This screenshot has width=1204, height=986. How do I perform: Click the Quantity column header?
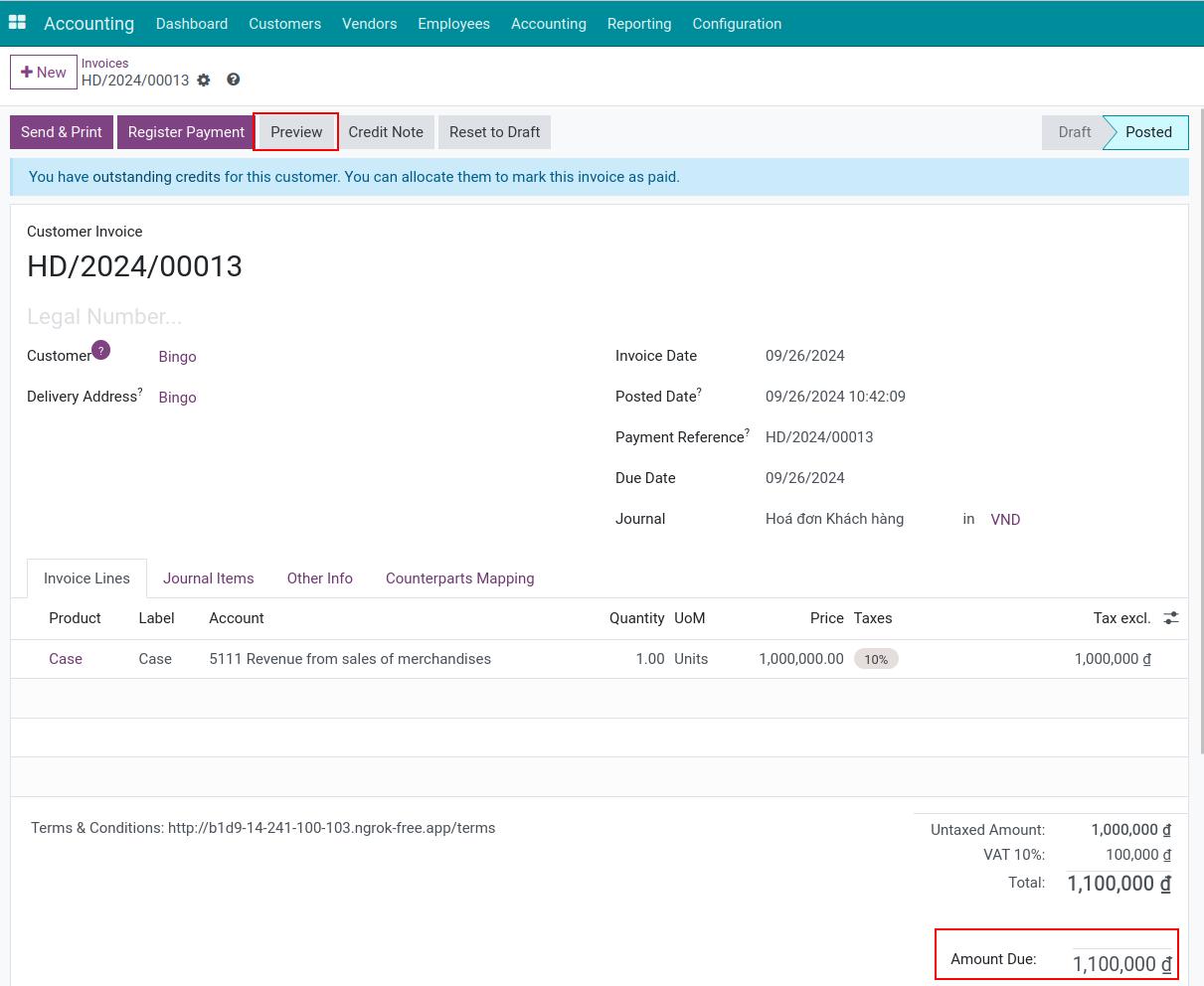pyautogui.click(x=636, y=618)
